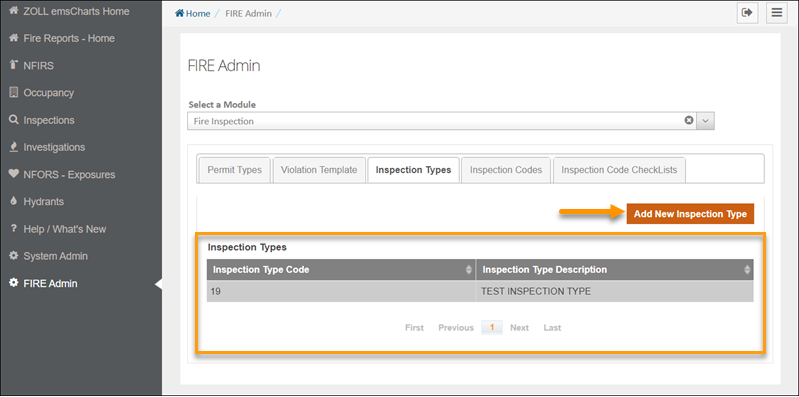Click the Next pagination link
The image size is (799, 397).
pos(519,328)
